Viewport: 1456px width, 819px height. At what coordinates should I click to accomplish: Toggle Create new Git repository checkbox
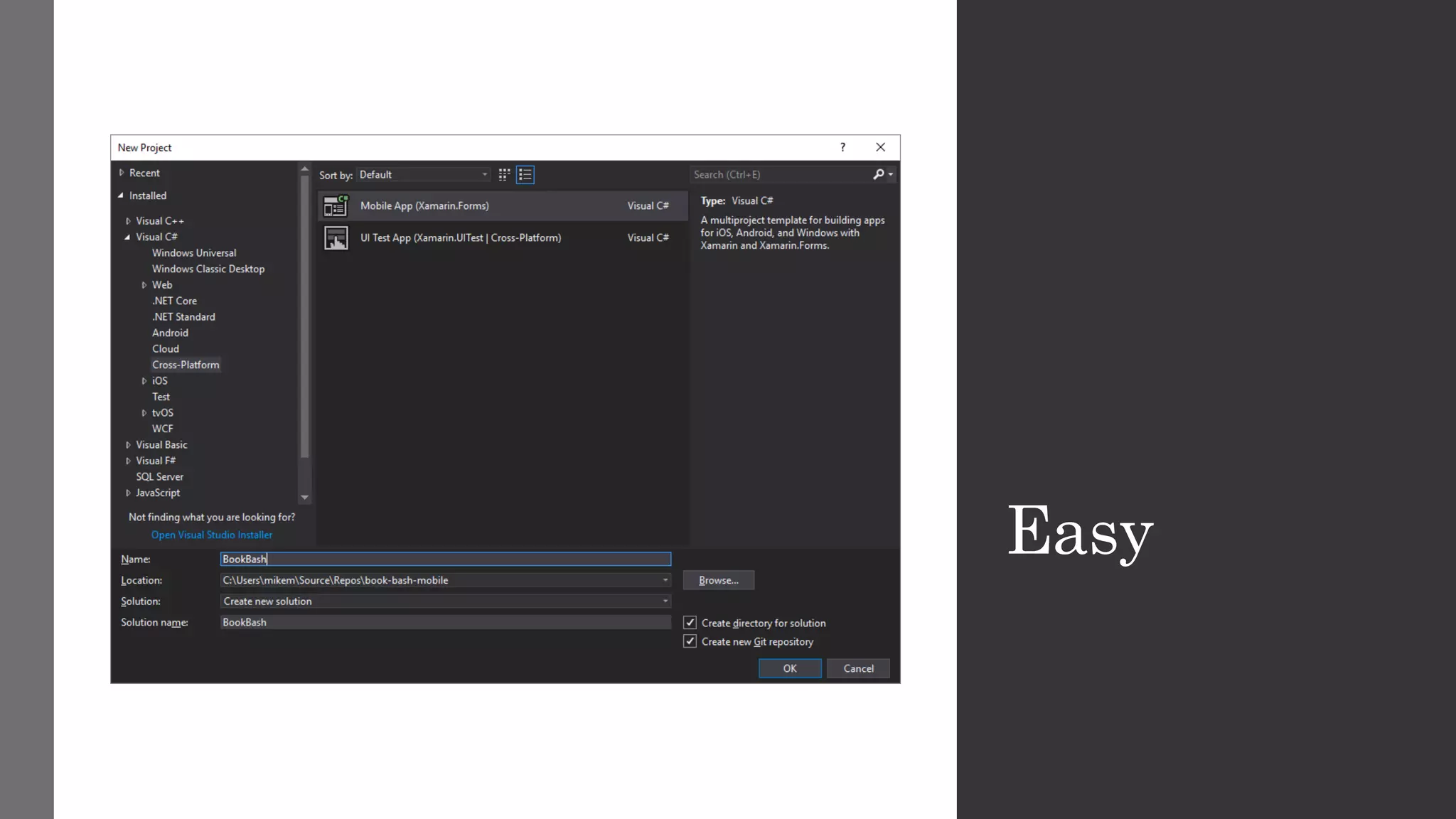(690, 641)
